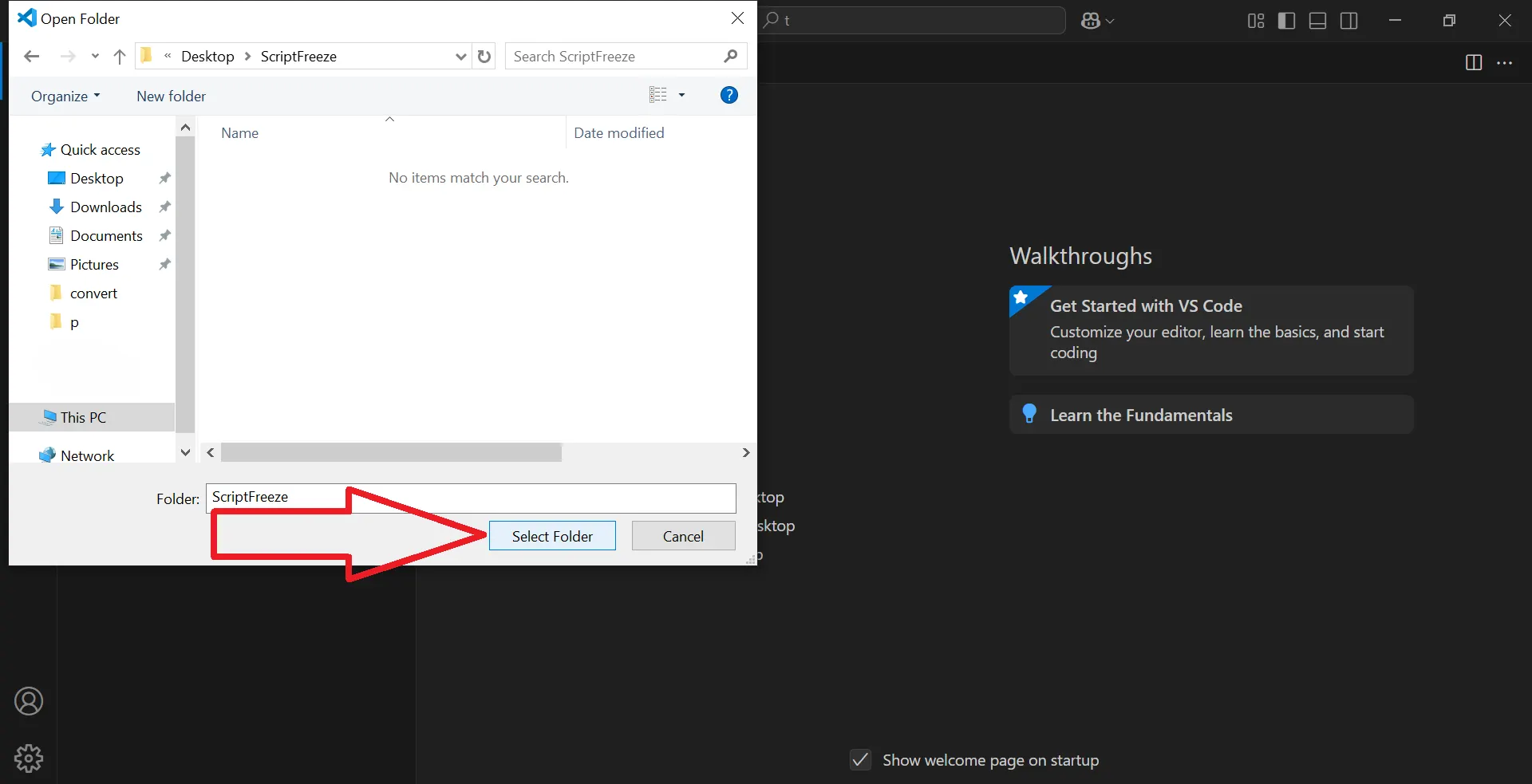Change the view layout icon
Image resolution: width=1532 pixels, height=784 pixels.
658,95
